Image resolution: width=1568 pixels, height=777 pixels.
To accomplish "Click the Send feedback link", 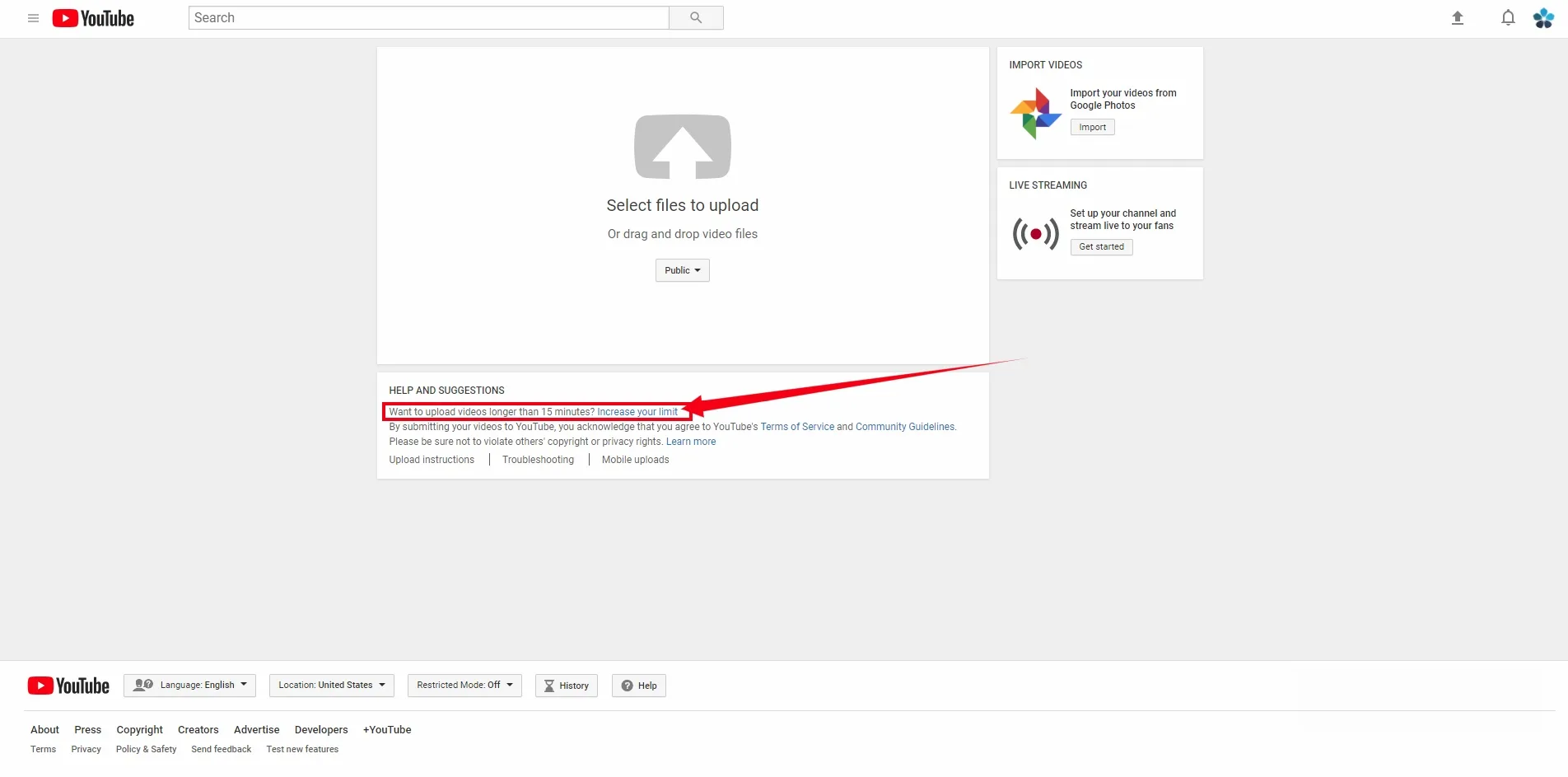I will (221, 750).
